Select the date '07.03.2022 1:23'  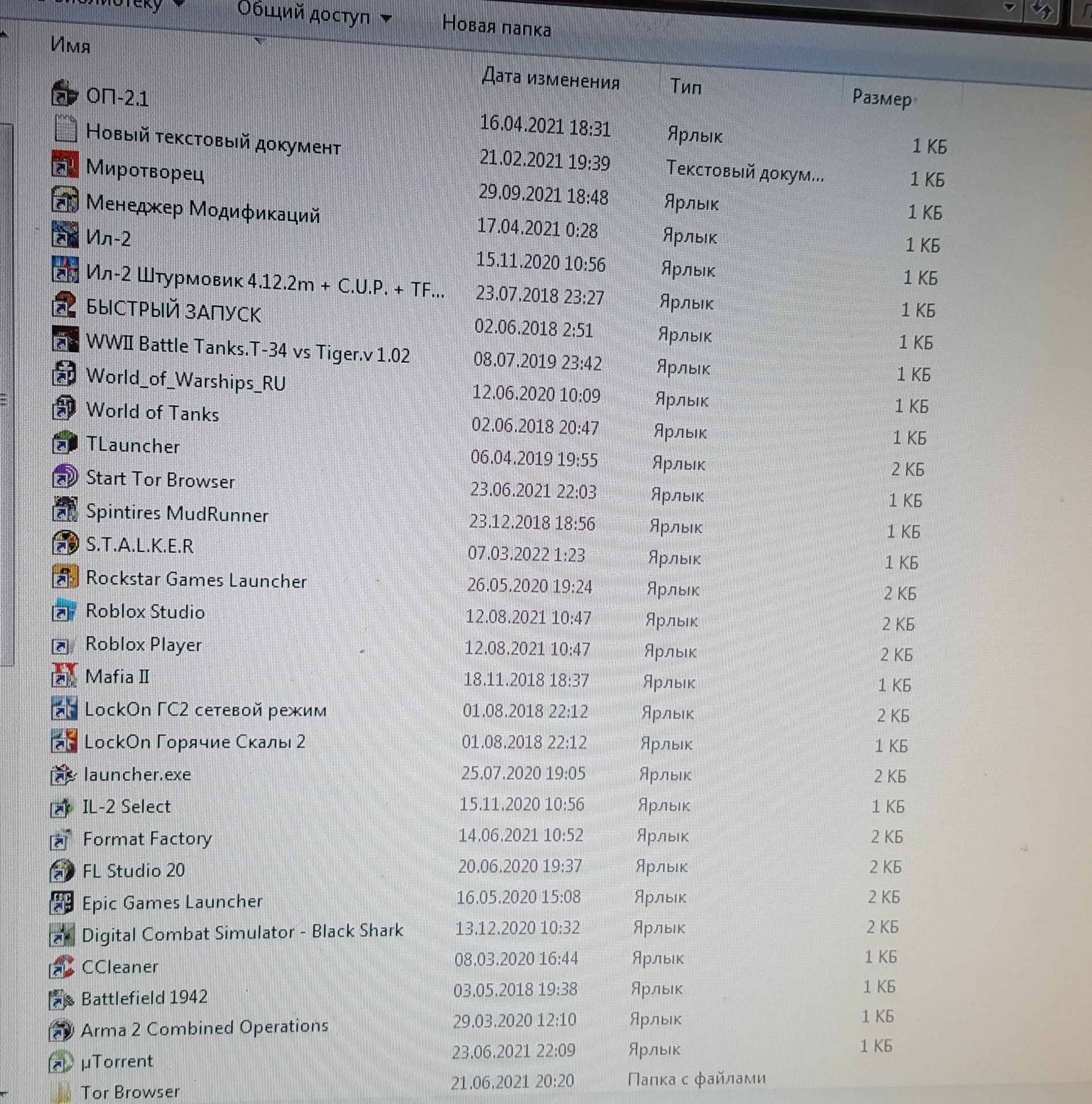coord(526,554)
